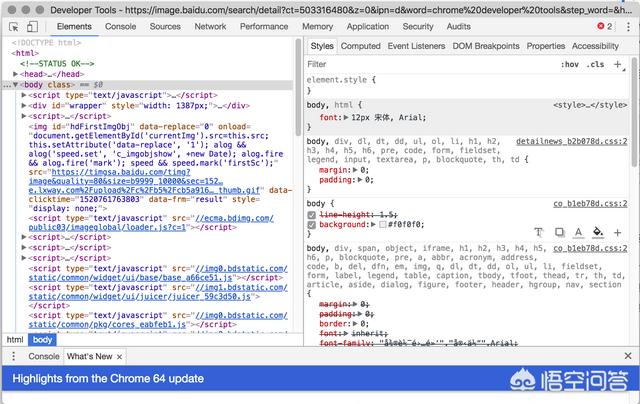Open the Event Listeners sidebar tab
Image resolution: width=640 pixels, height=404 pixels.
click(416, 46)
